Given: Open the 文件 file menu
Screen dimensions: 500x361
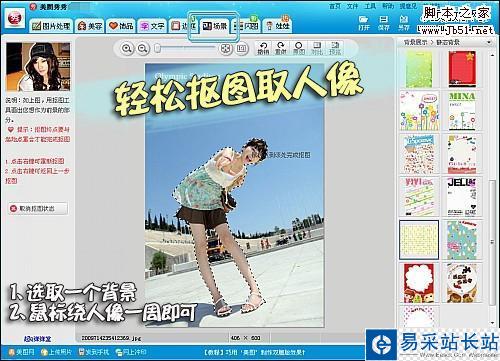Looking at the screenshot, I should coord(352,6).
